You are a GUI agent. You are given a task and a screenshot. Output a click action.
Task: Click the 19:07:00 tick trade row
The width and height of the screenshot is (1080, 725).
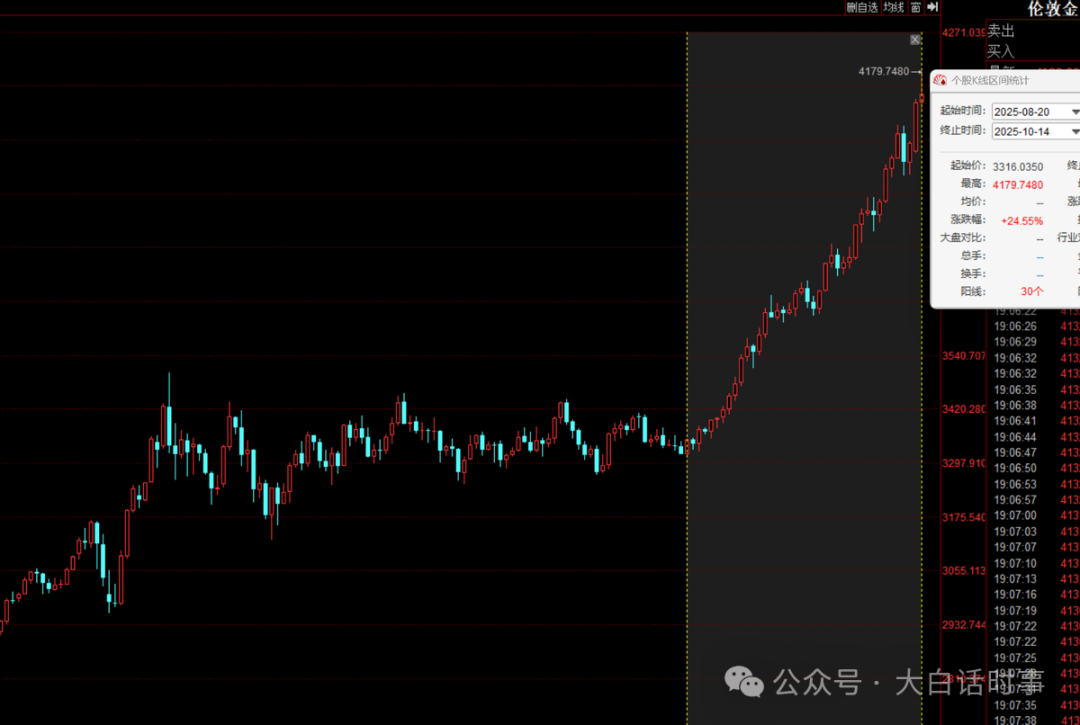1015,515
